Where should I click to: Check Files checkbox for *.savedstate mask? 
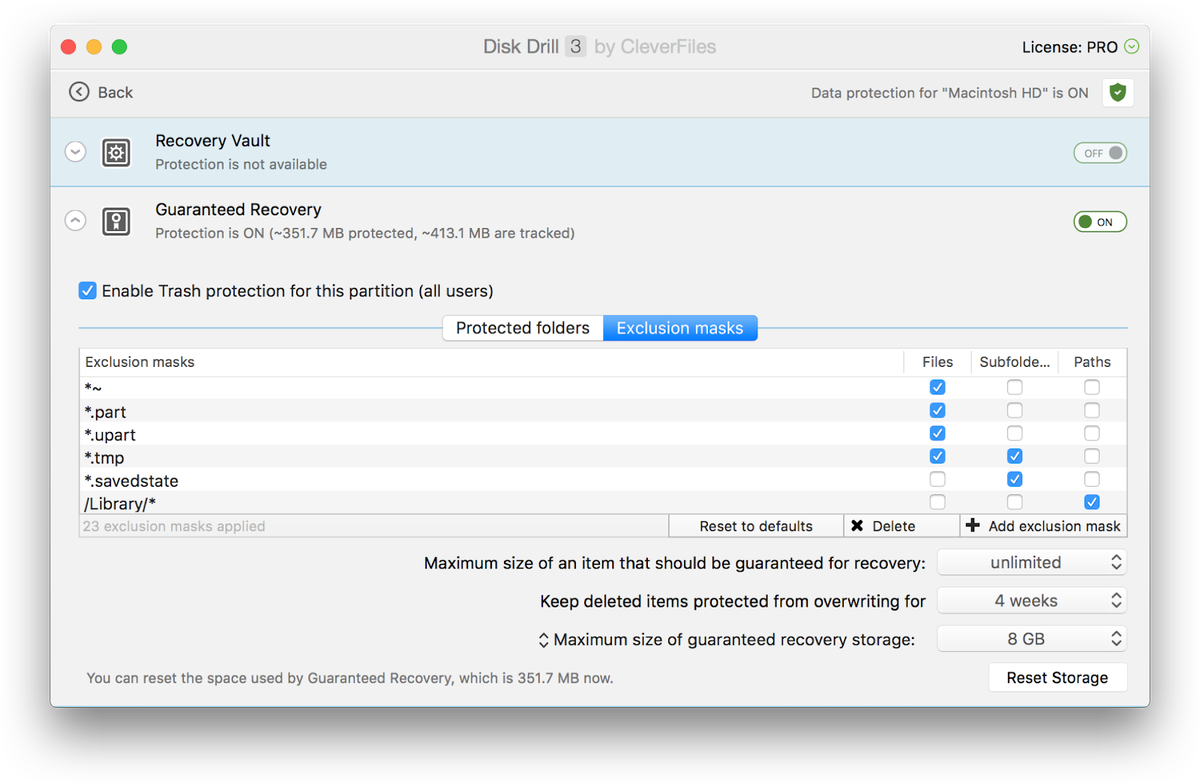(937, 479)
